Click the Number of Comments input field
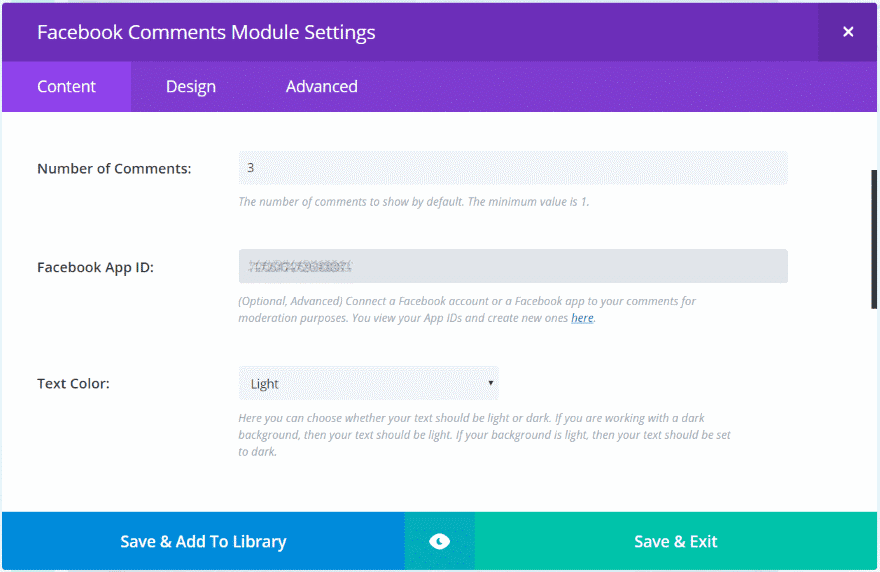Viewport: 880px width, 572px height. pyautogui.click(x=513, y=168)
